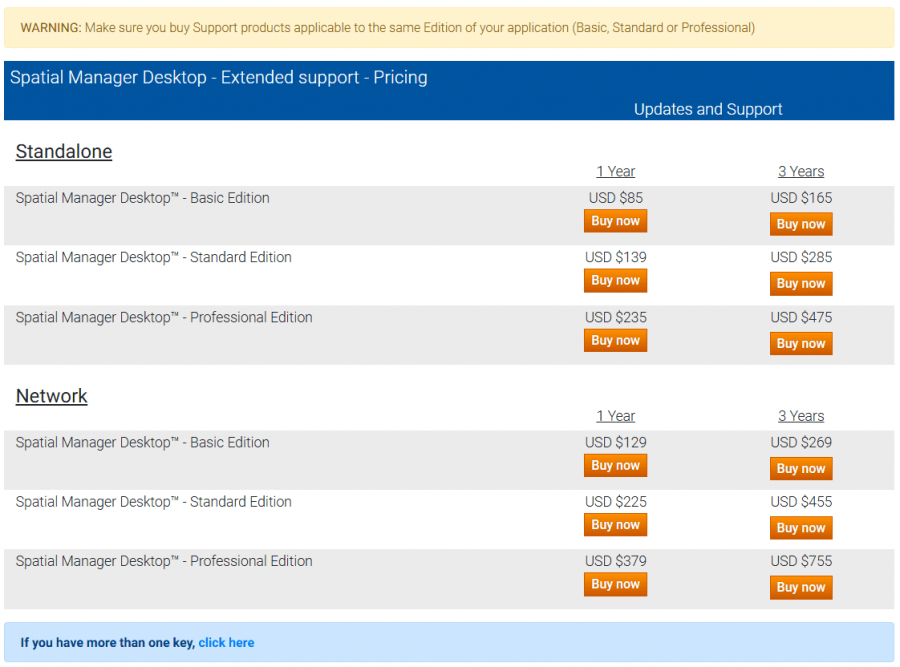Buy 1 Year support for Network Professional Edition
Image resolution: width=900 pixels, height=667 pixels.
pos(615,584)
